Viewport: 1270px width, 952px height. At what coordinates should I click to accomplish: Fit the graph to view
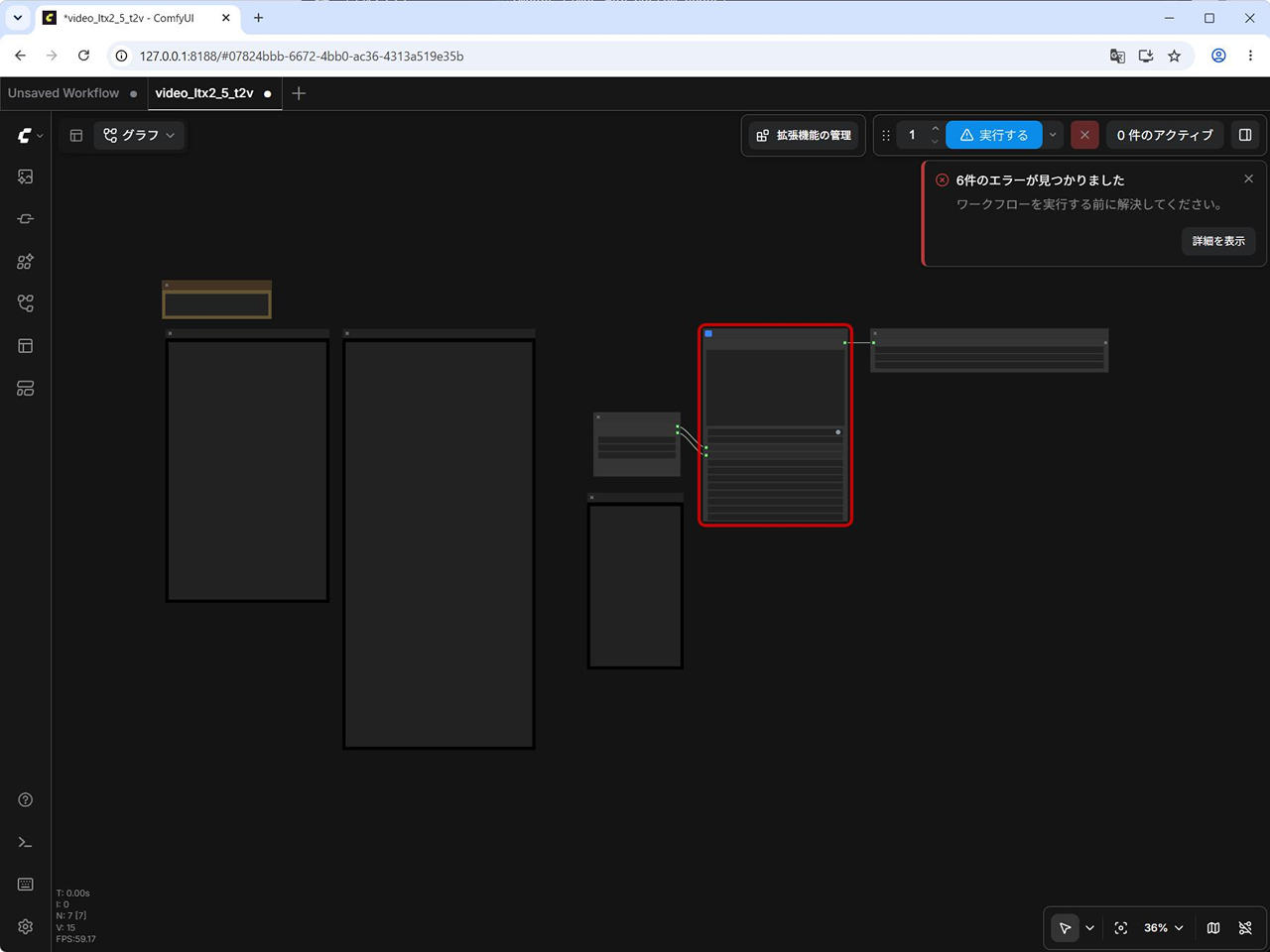[x=1121, y=928]
